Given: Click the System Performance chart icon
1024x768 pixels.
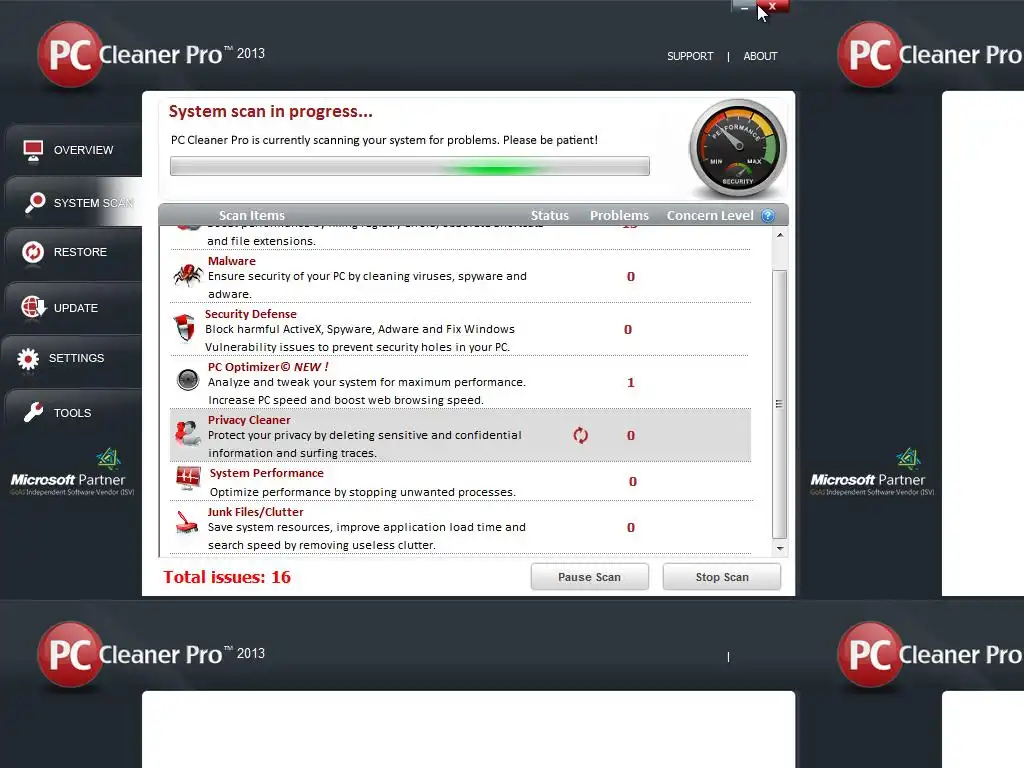Looking at the screenshot, I should (189, 478).
